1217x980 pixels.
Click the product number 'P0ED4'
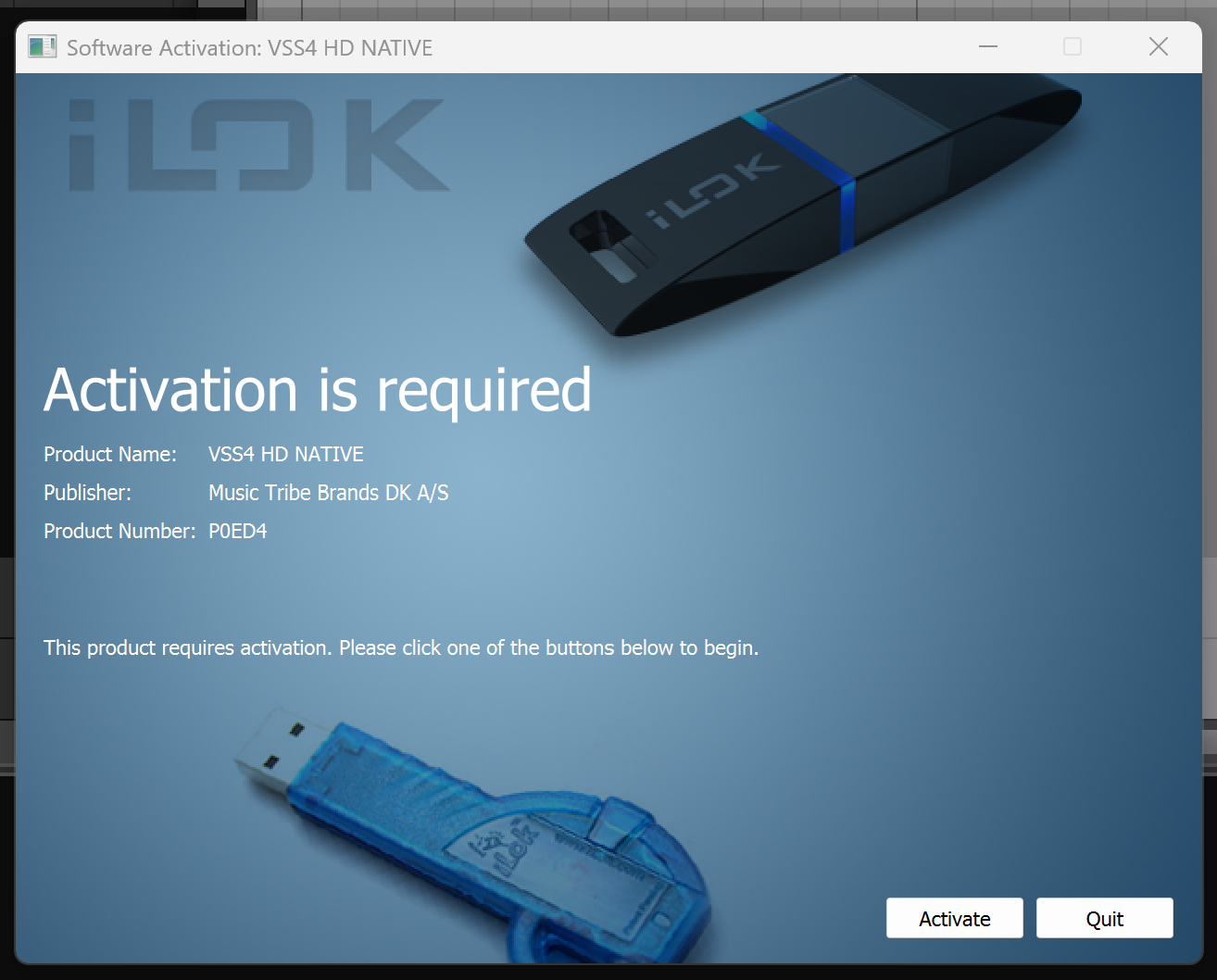tap(238, 531)
